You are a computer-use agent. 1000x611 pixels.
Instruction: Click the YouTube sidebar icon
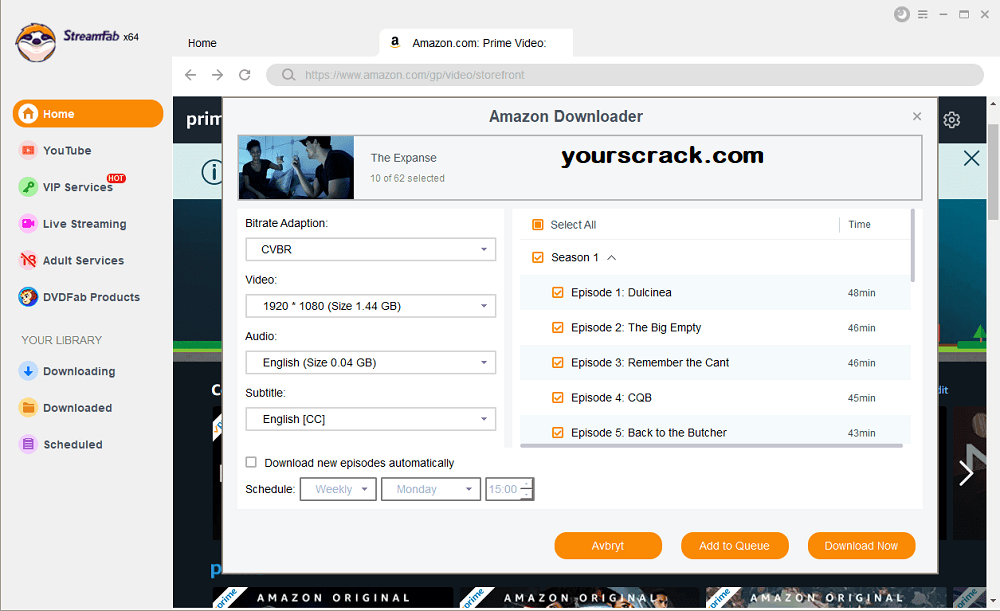(x=28, y=151)
